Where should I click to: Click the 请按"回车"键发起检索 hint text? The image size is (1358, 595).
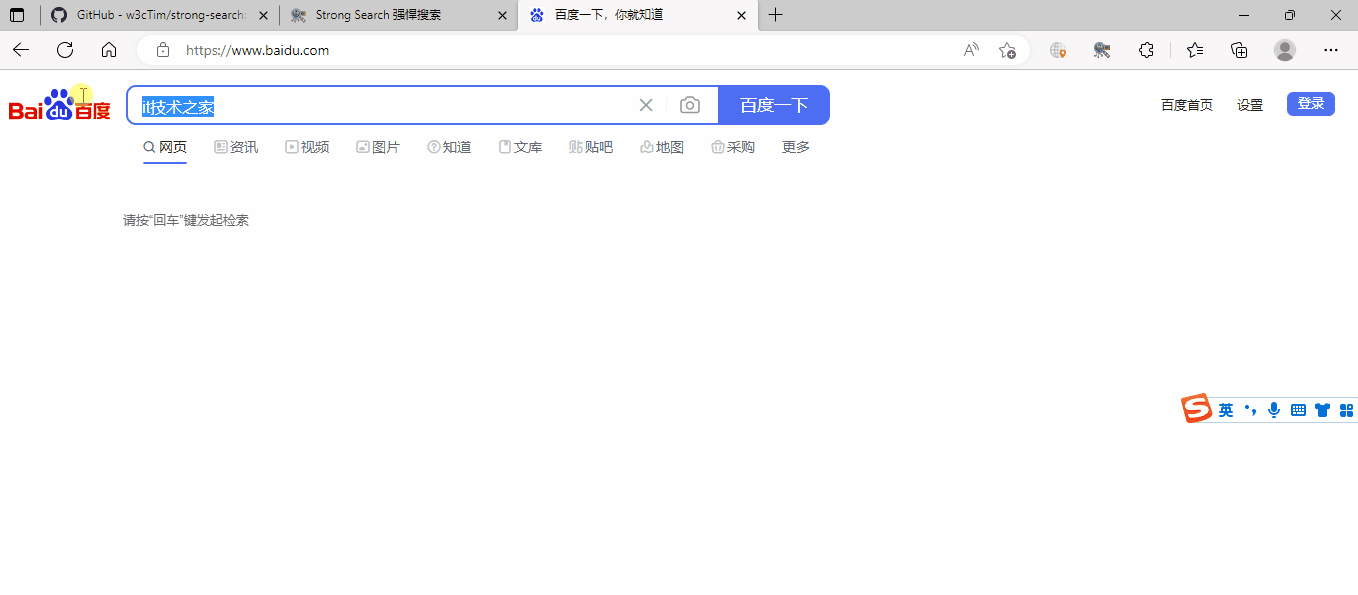tap(186, 220)
